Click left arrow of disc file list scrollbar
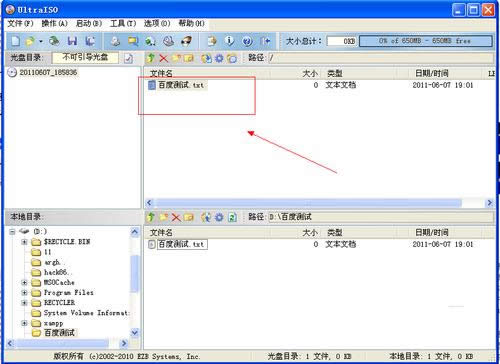This screenshot has width=500, height=364. (x=149, y=203)
